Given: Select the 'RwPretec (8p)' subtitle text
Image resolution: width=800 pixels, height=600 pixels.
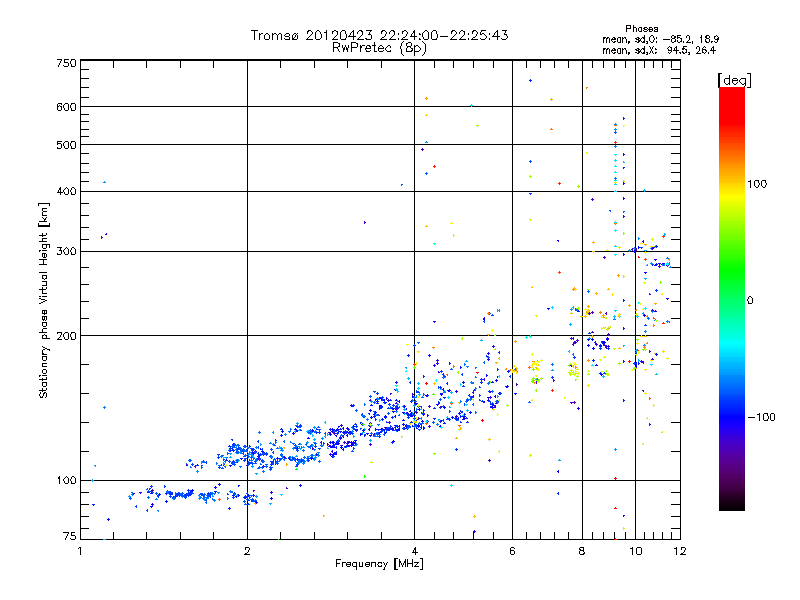Looking at the screenshot, I should click(x=379, y=48).
